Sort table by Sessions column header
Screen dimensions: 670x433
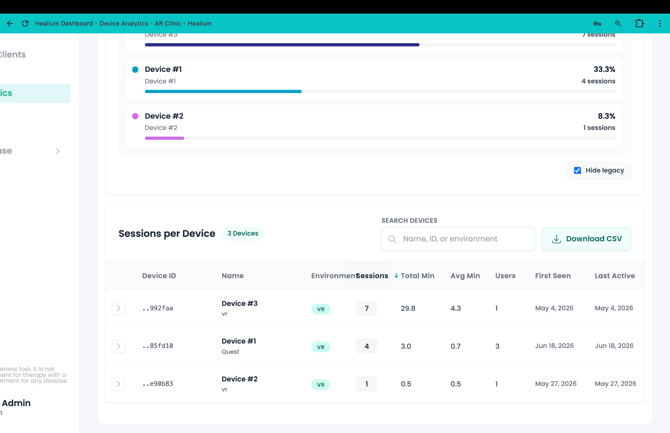[372, 276]
